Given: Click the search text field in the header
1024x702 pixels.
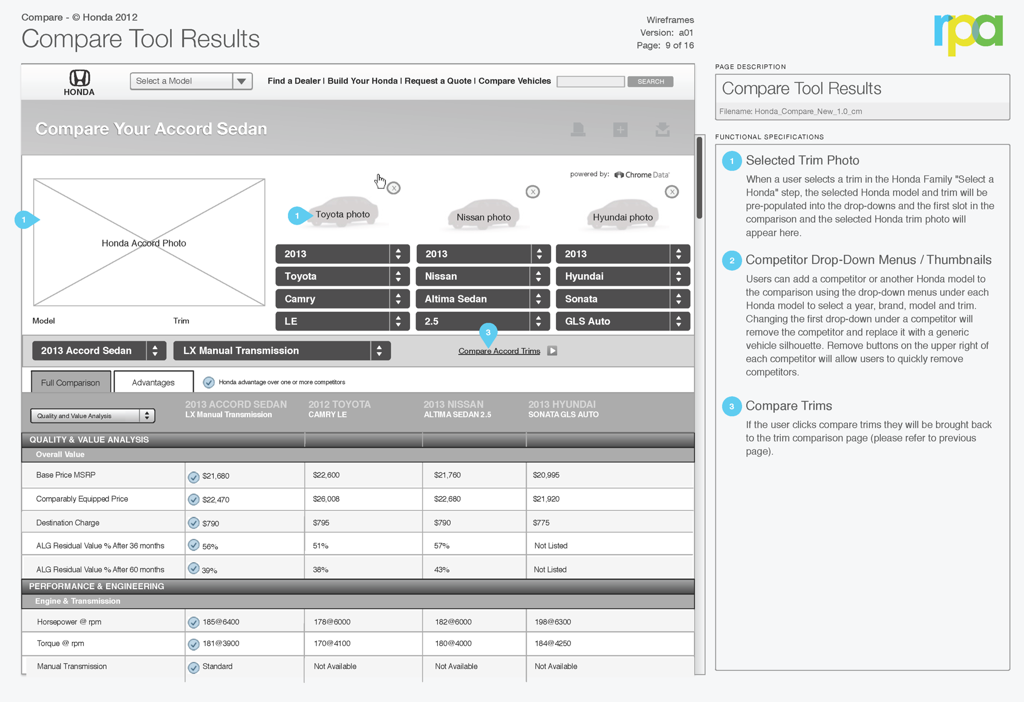Looking at the screenshot, I should click(590, 82).
